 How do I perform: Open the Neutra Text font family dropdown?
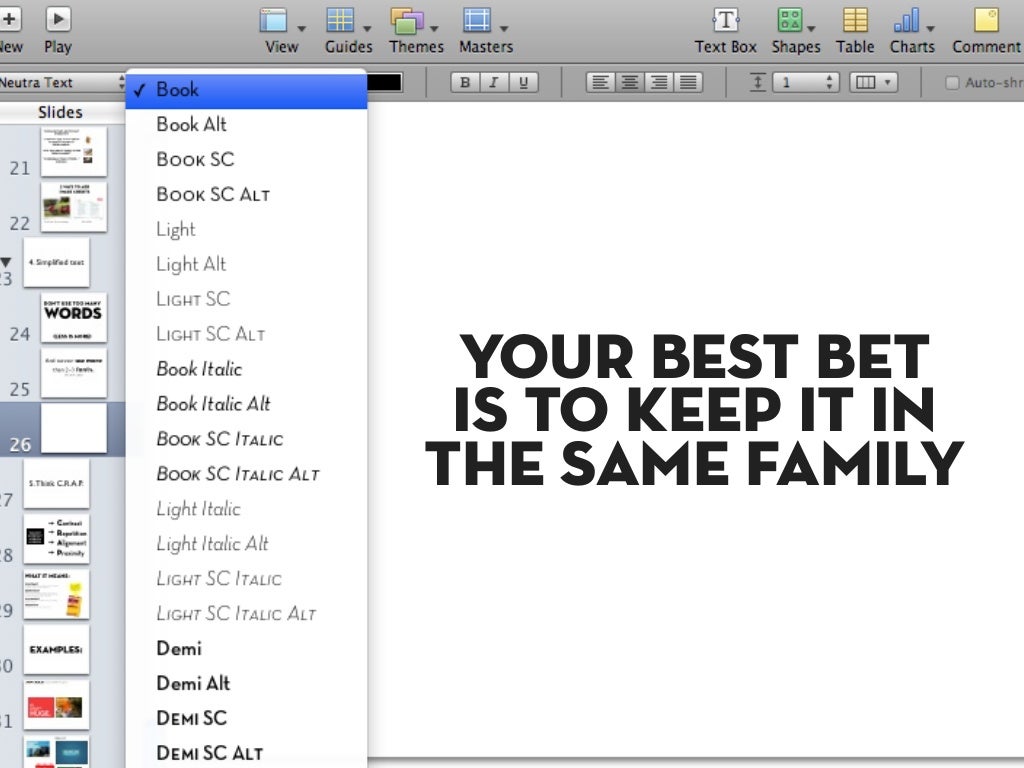[x=62, y=83]
